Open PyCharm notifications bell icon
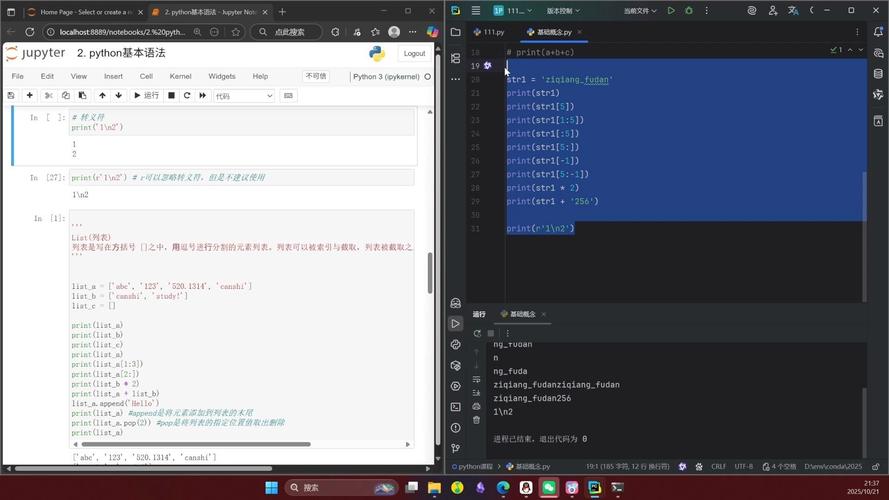Image resolution: width=889 pixels, height=500 pixels. pos(878,32)
